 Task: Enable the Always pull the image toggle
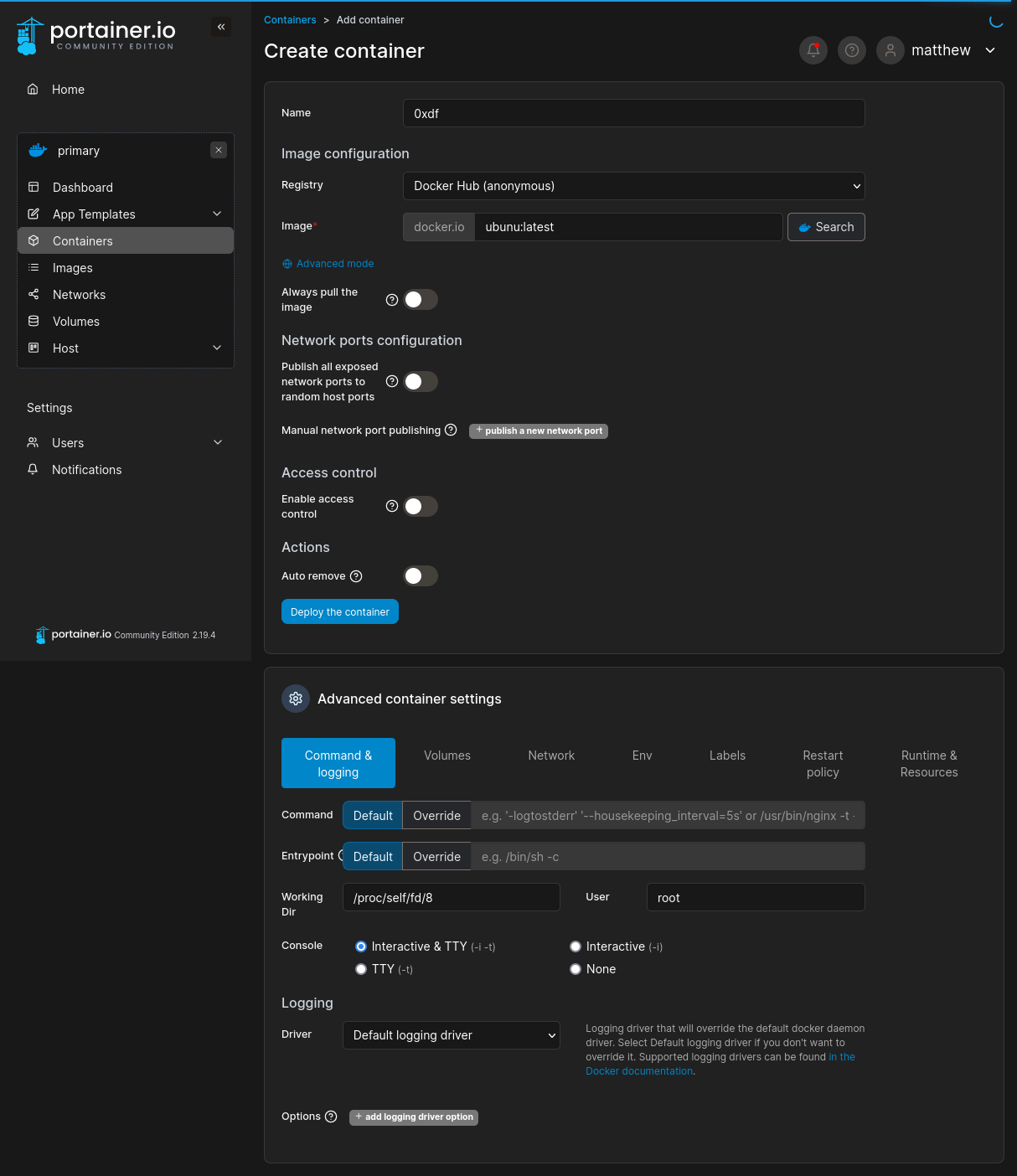(421, 300)
